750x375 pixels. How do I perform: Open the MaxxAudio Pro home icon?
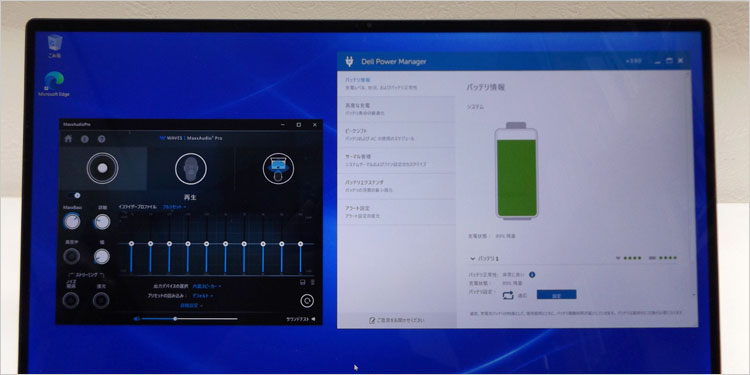click(x=68, y=139)
